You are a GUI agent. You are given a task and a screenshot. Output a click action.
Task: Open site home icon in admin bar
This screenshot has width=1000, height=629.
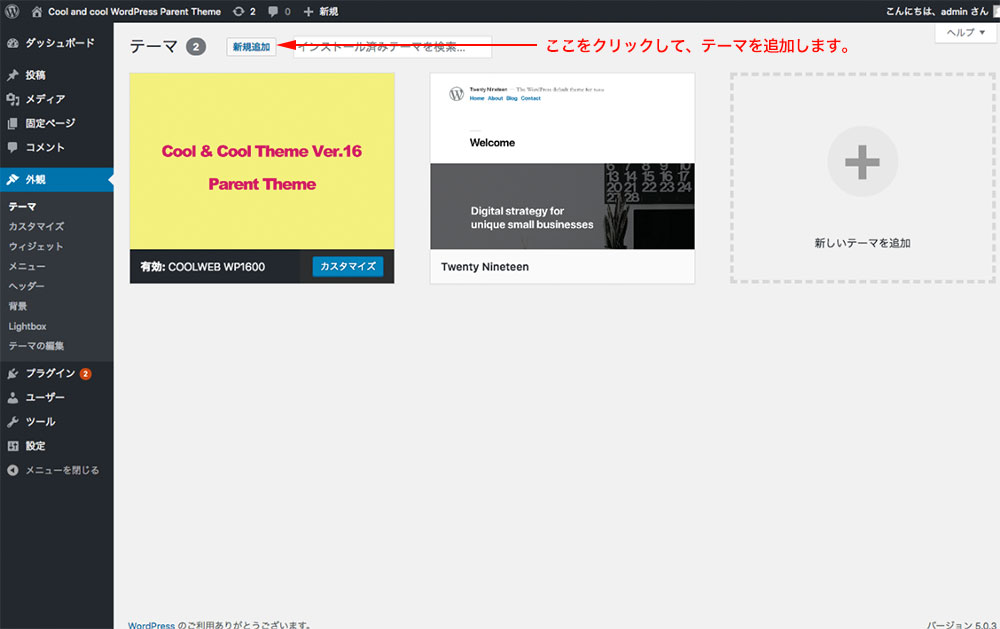pos(36,11)
